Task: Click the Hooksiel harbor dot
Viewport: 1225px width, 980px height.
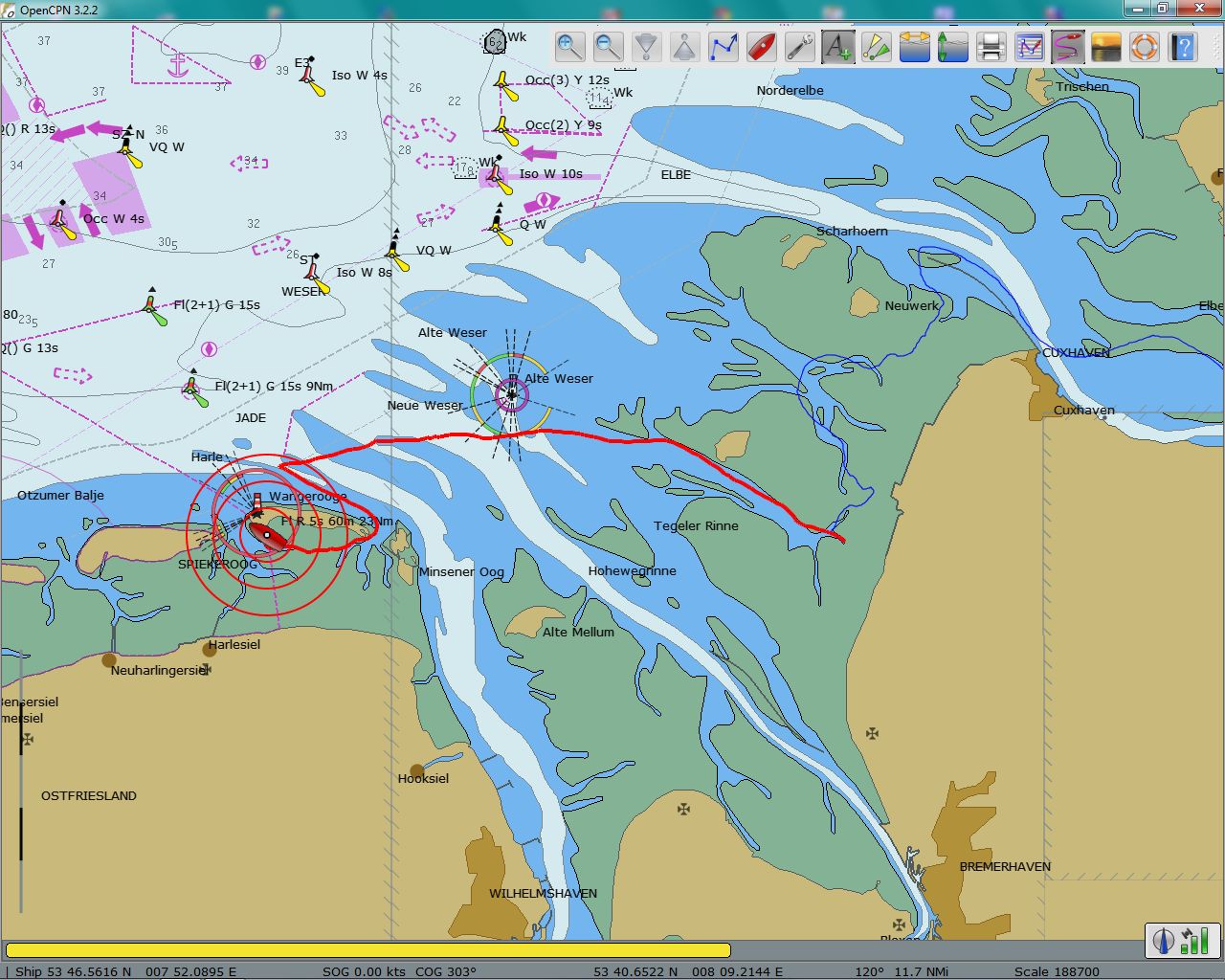Action: [417, 770]
